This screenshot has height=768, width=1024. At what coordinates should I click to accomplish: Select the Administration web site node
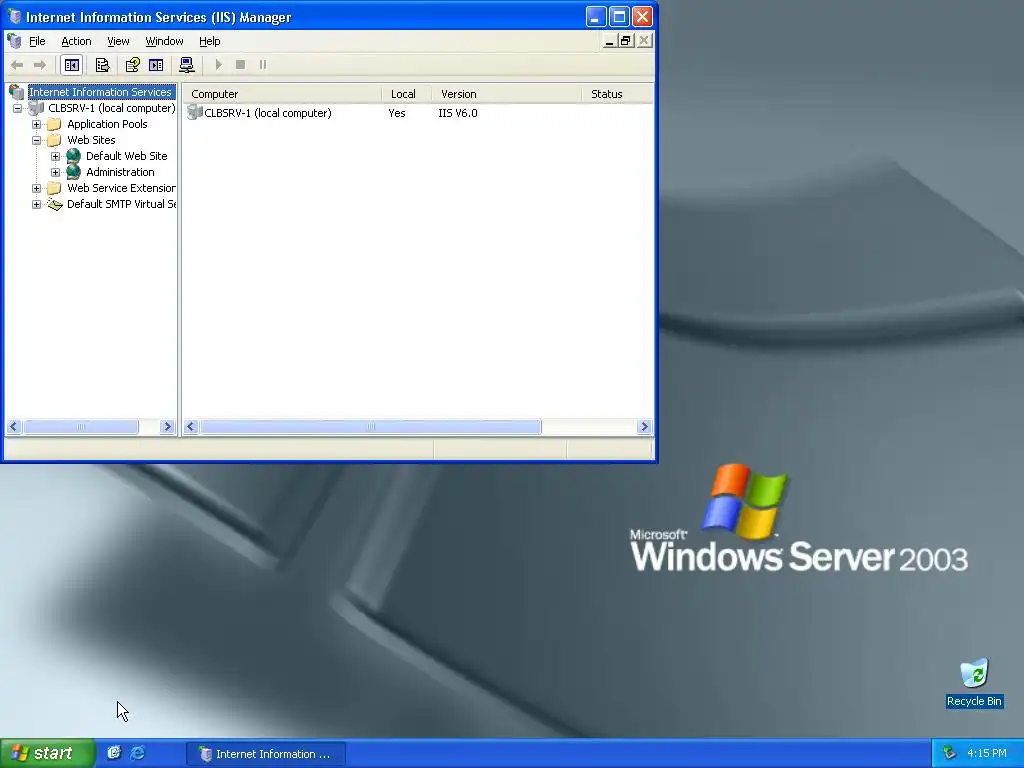(120, 172)
